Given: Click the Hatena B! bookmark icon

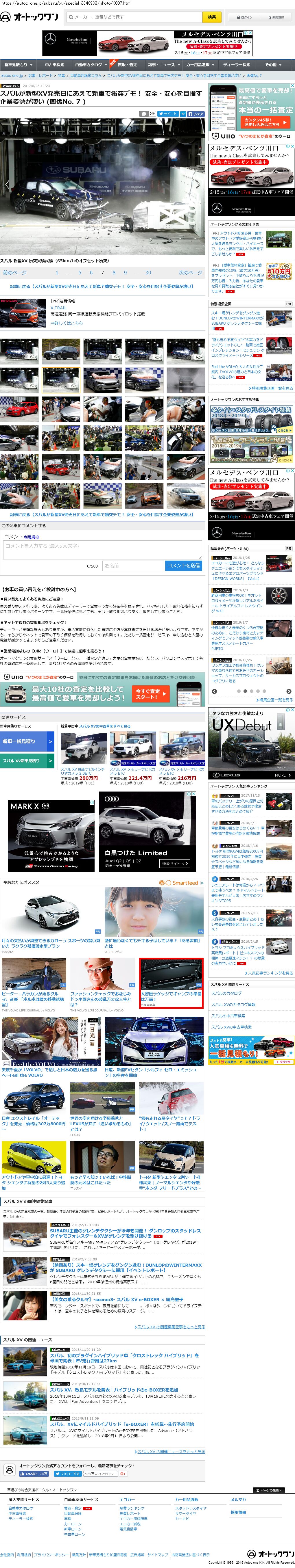Looking at the screenshot, I should 182,114.
